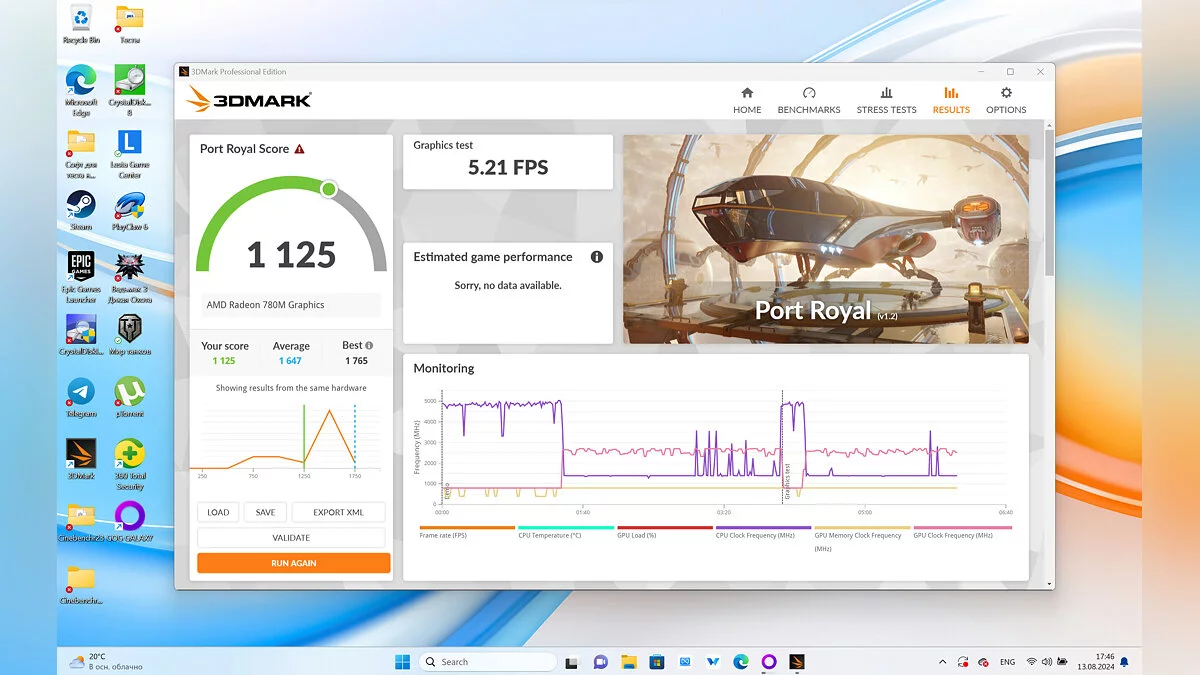Click the Port Royal preview image
Image resolution: width=1200 pixels, height=675 pixels.
click(x=825, y=239)
